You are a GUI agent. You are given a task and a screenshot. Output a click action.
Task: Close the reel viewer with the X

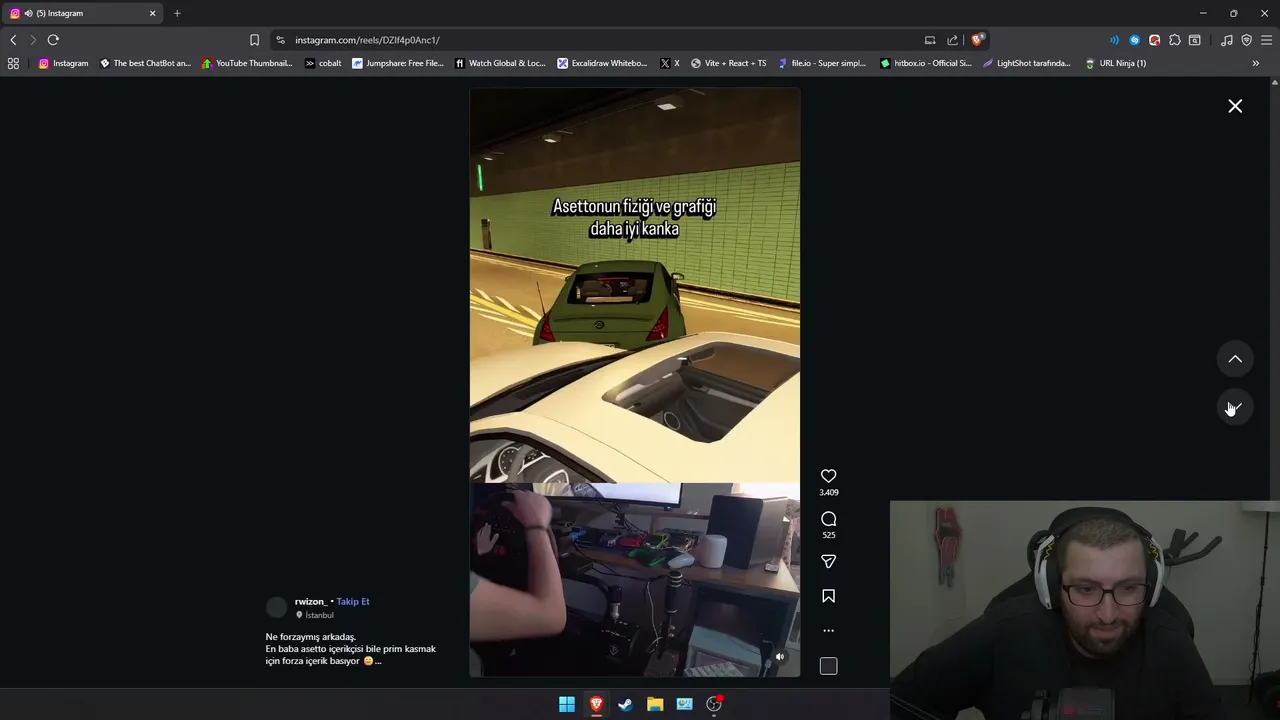coord(1235,106)
